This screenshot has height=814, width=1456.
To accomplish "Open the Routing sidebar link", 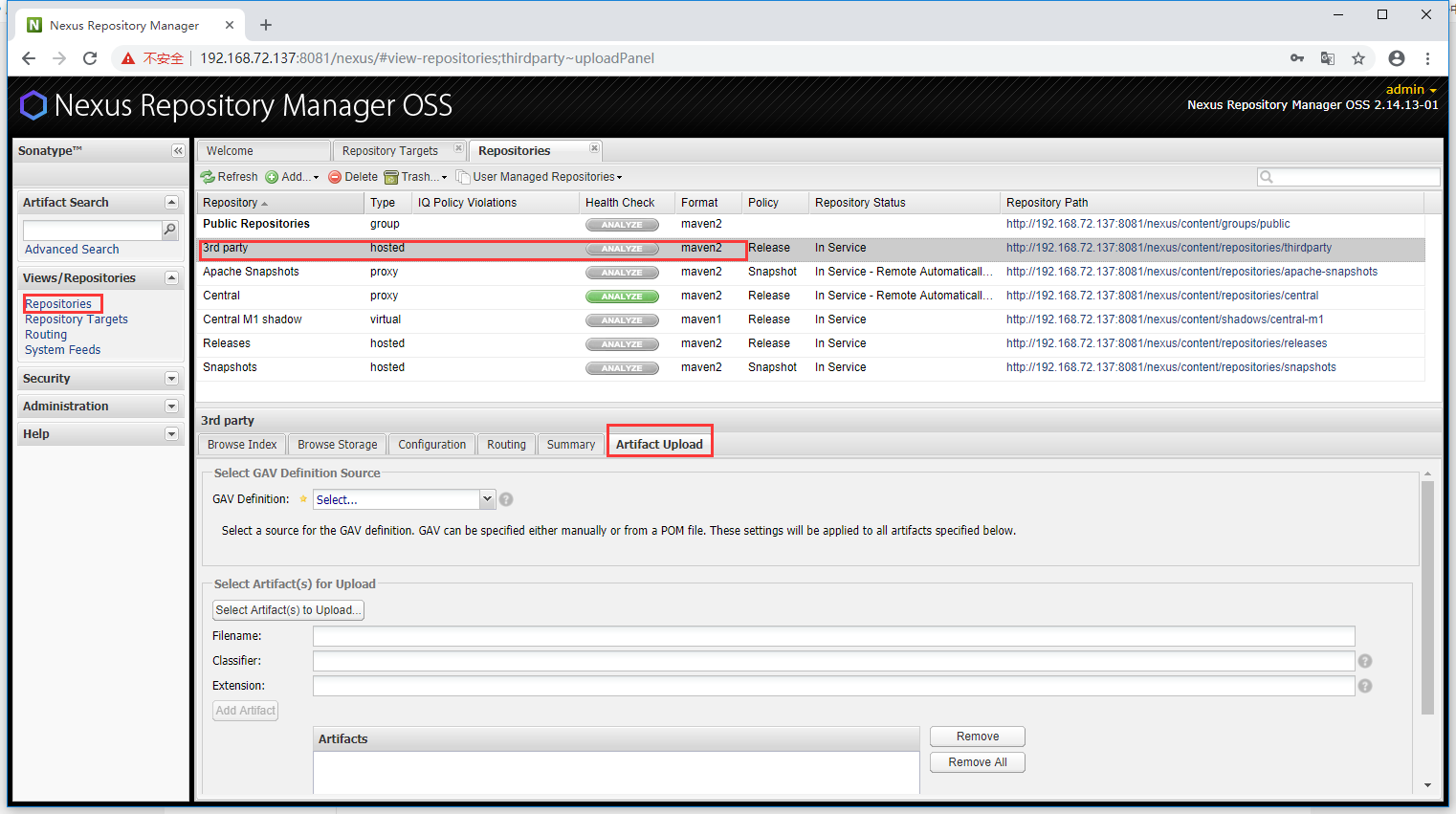I will tap(46, 335).
